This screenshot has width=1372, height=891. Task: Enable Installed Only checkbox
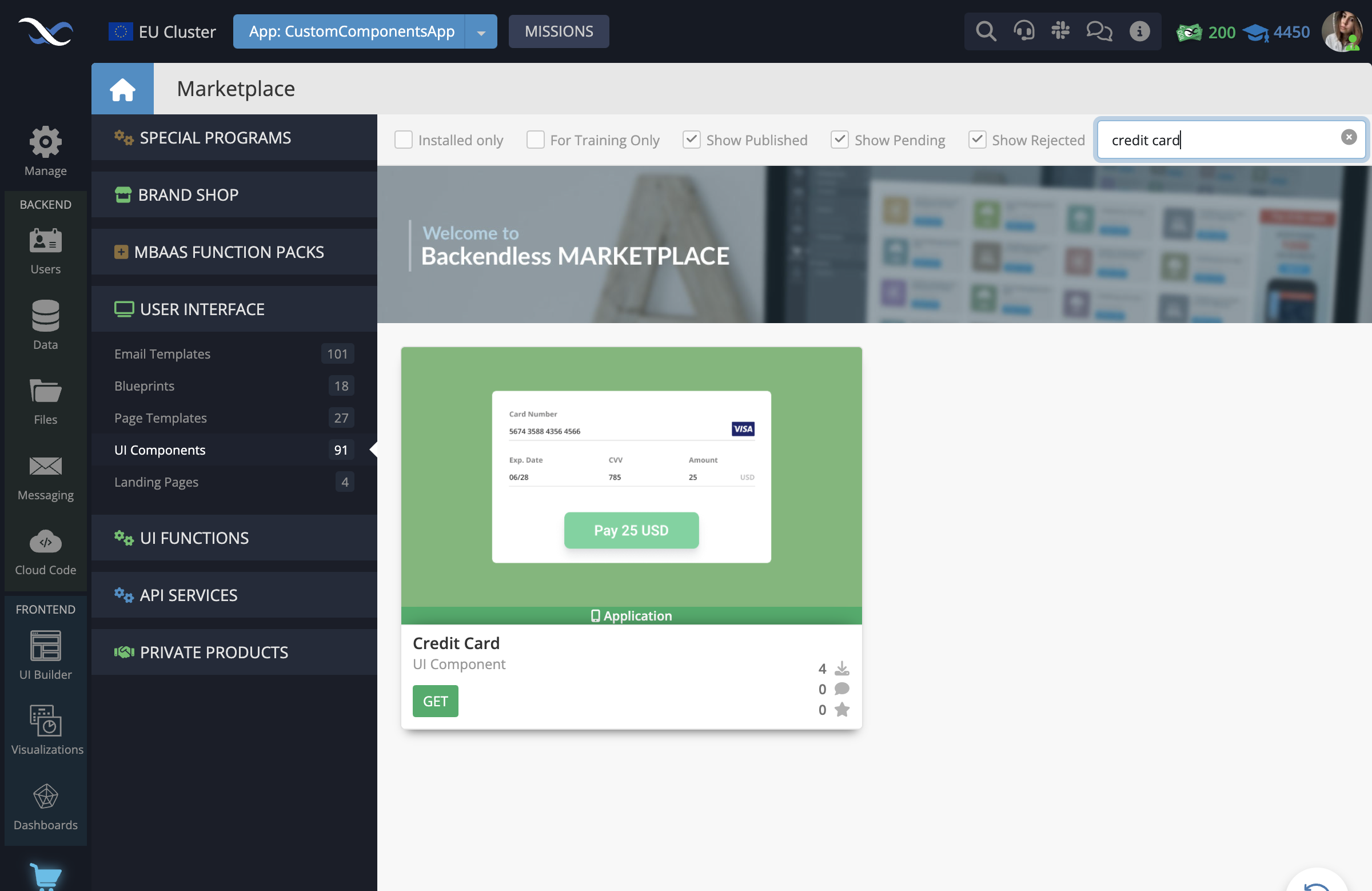click(404, 139)
